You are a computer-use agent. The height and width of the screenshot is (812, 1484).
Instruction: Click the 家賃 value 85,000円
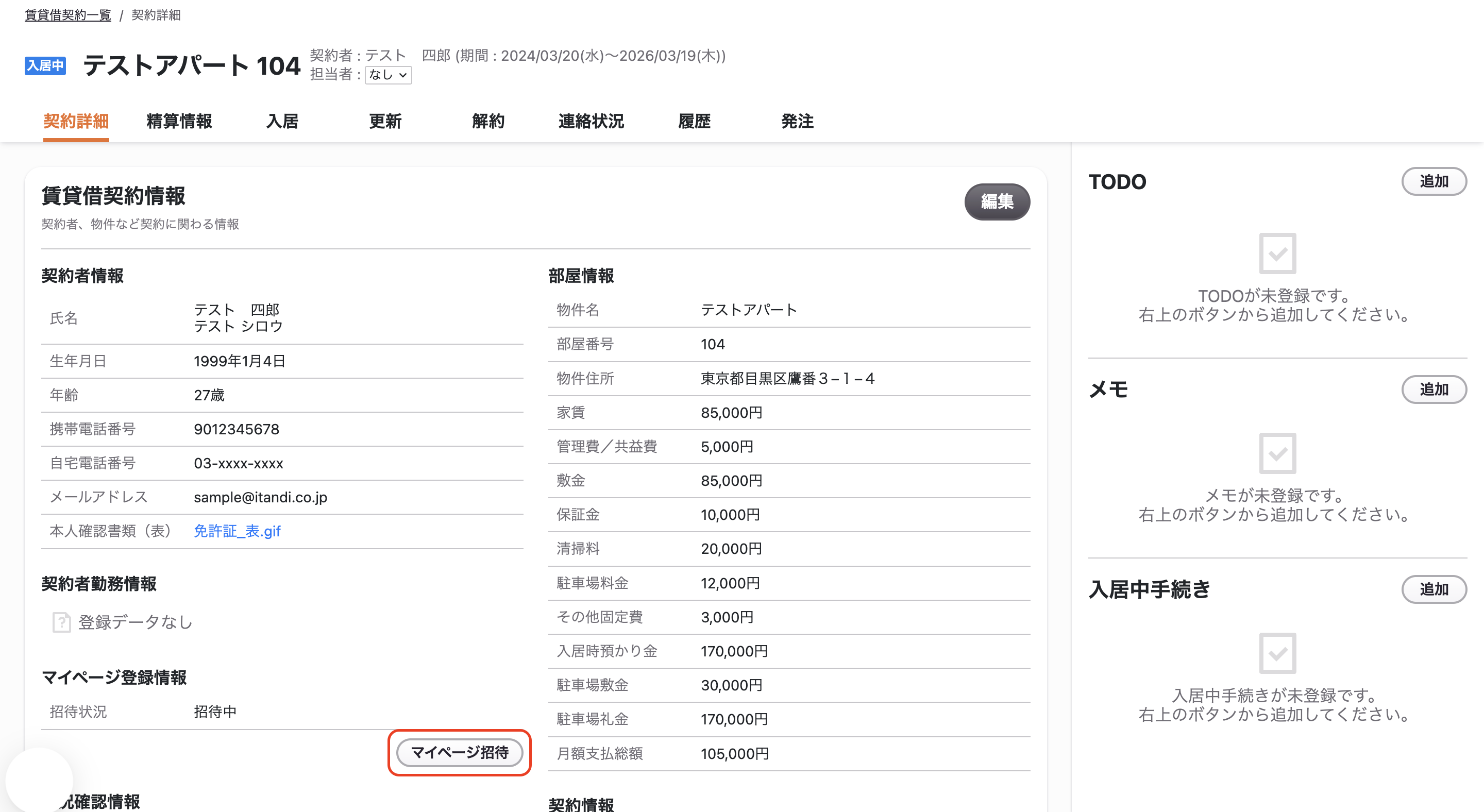click(732, 412)
